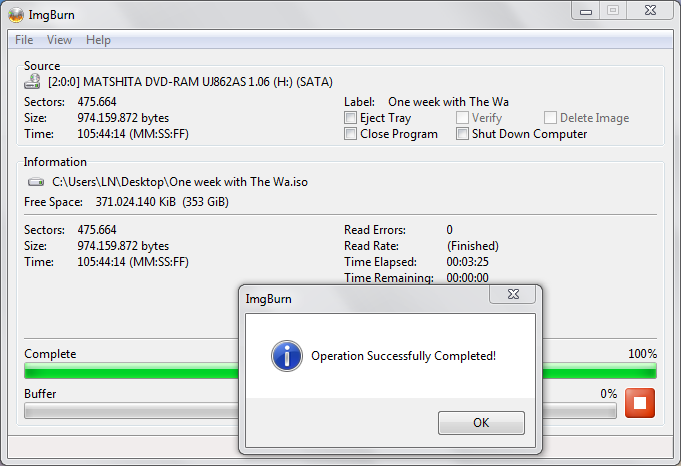Open the File menu

click(x=24, y=40)
